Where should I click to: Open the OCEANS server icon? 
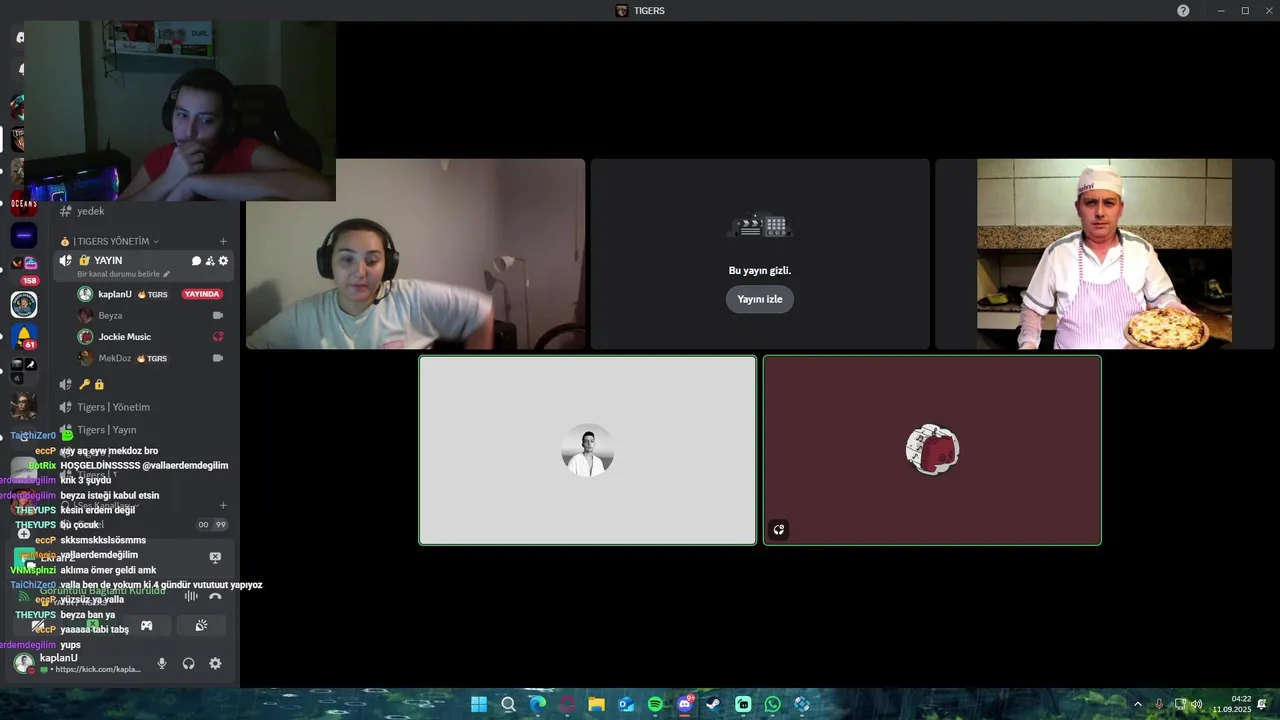24,203
